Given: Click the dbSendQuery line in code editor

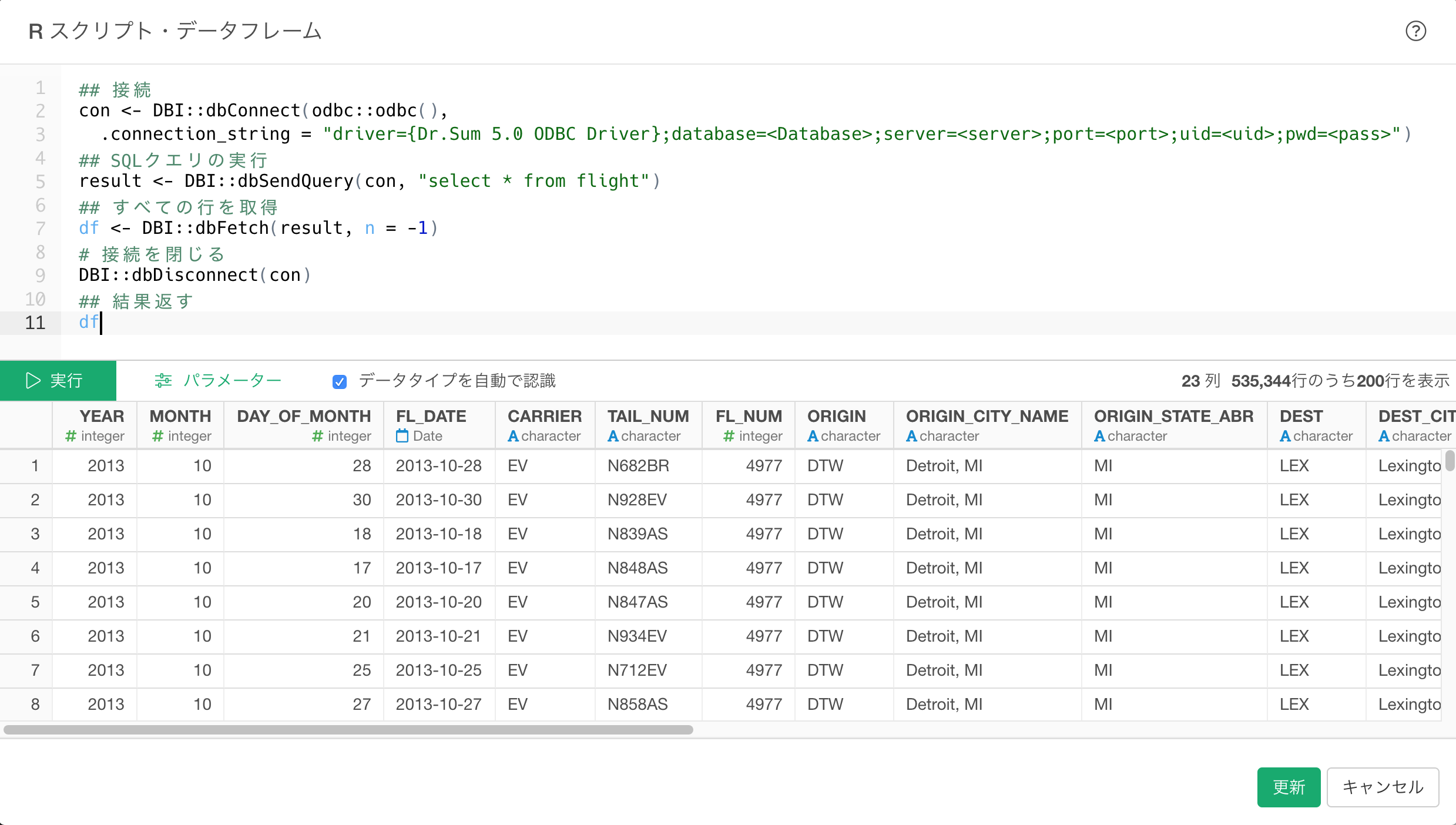Looking at the screenshot, I should pos(370,181).
